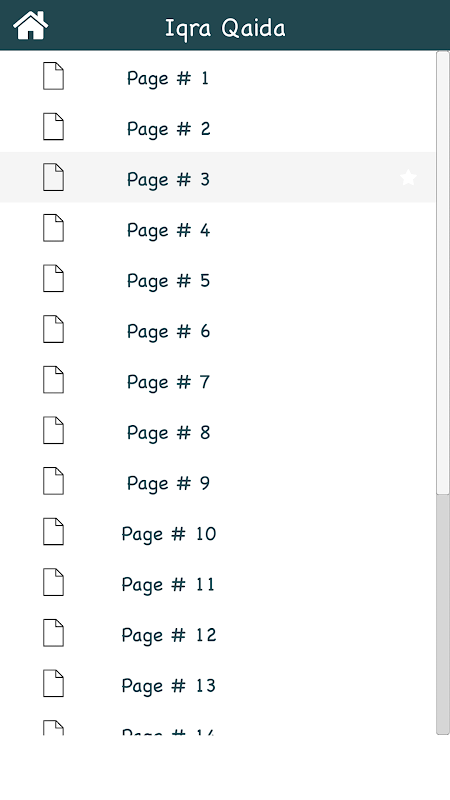The image size is (450, 800).
Task: Click the document icon beside Page # 13
Action: pyautogui.click(x=54, y=683)
